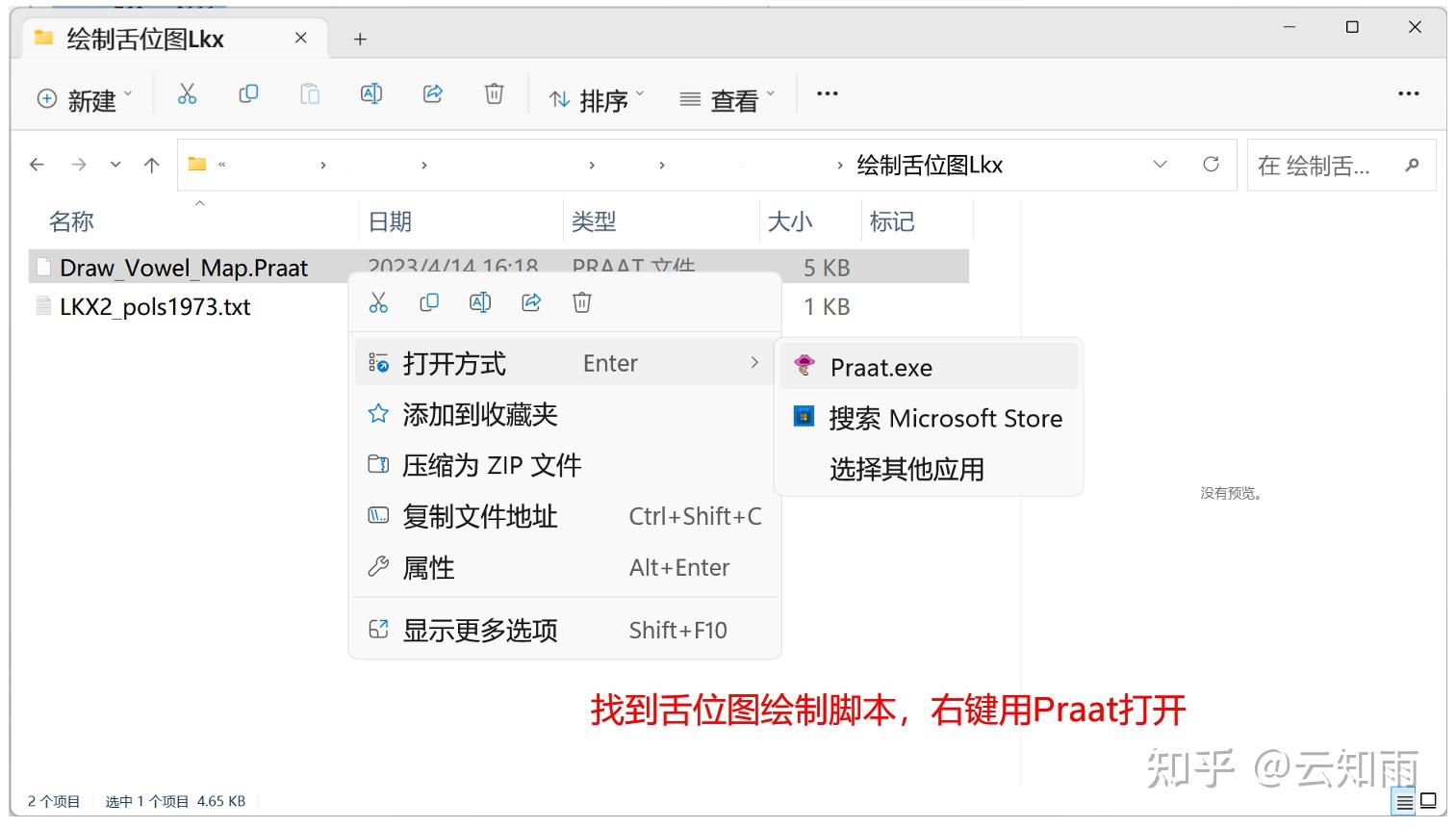Select 选择其他应用 in the submenu
1456x829 pixels.
(929, 469)
